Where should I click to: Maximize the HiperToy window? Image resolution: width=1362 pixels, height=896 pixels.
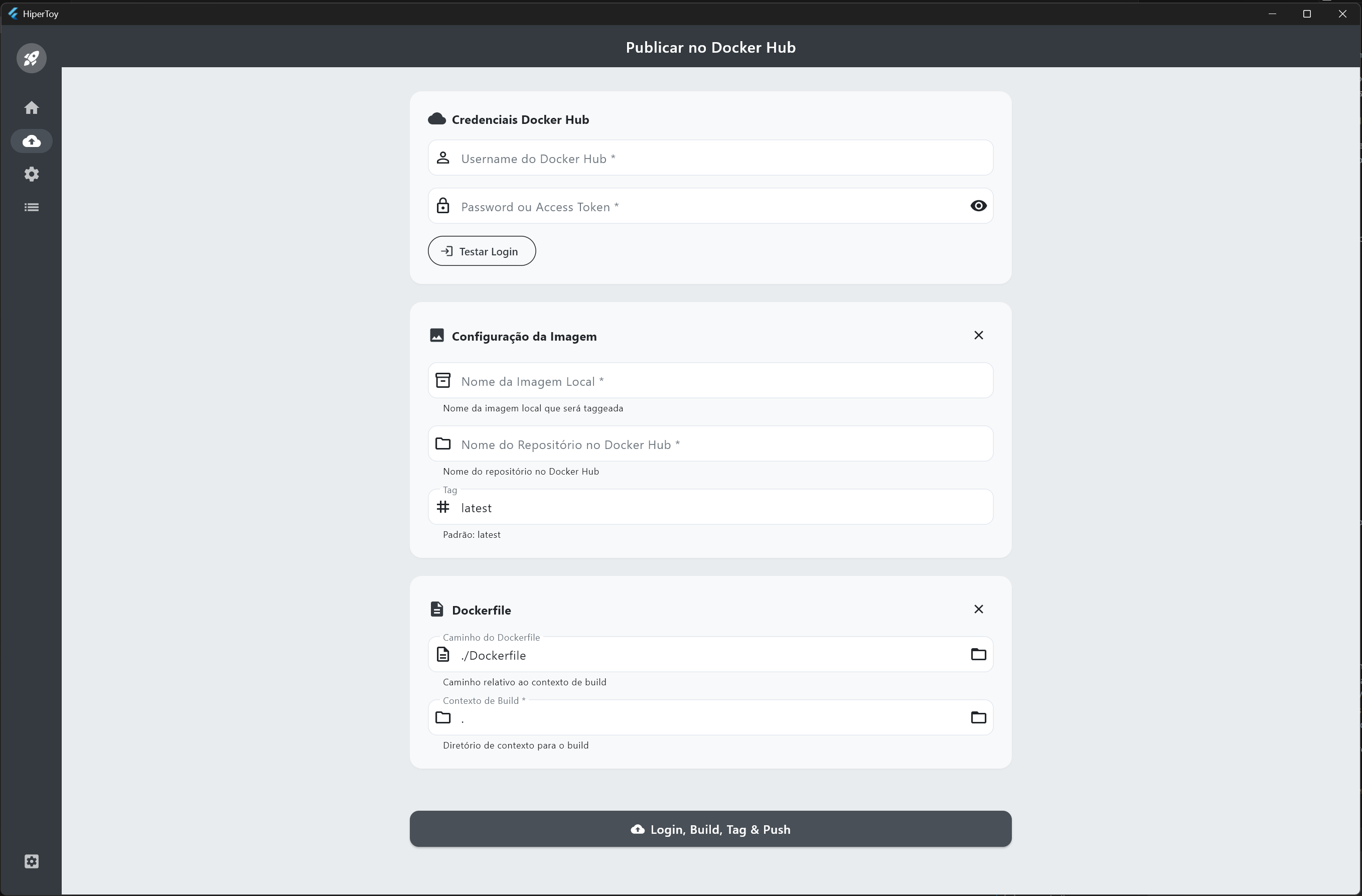coord(1306,14)
